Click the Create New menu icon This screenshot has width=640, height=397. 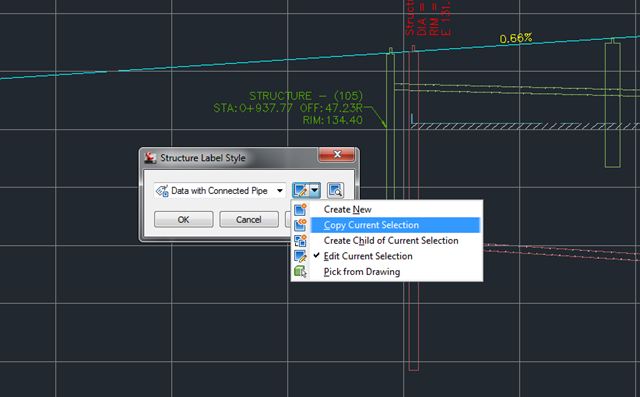[x=300, y=209]
